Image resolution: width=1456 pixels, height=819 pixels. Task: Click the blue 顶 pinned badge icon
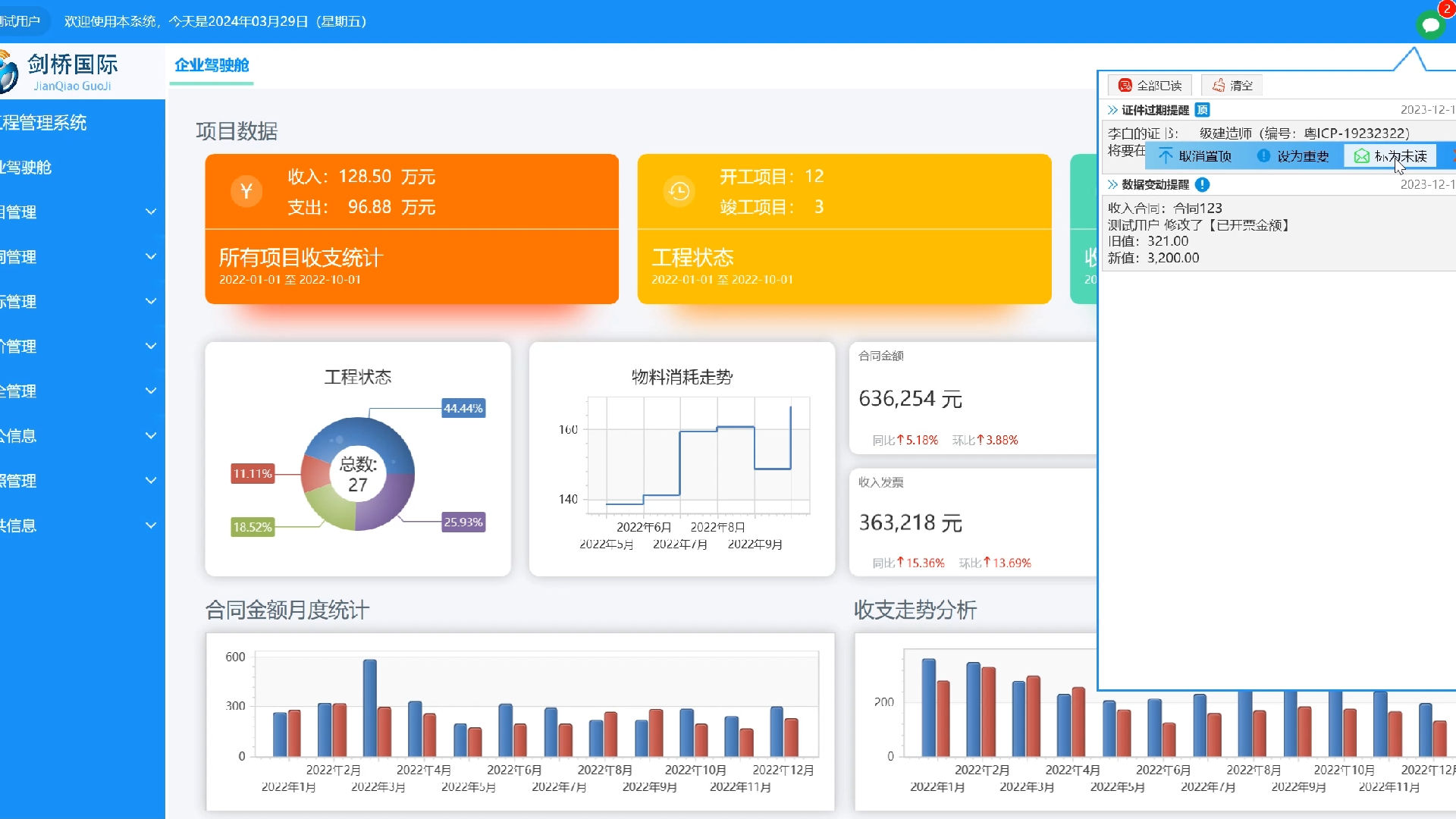[x=1202, y=110]
